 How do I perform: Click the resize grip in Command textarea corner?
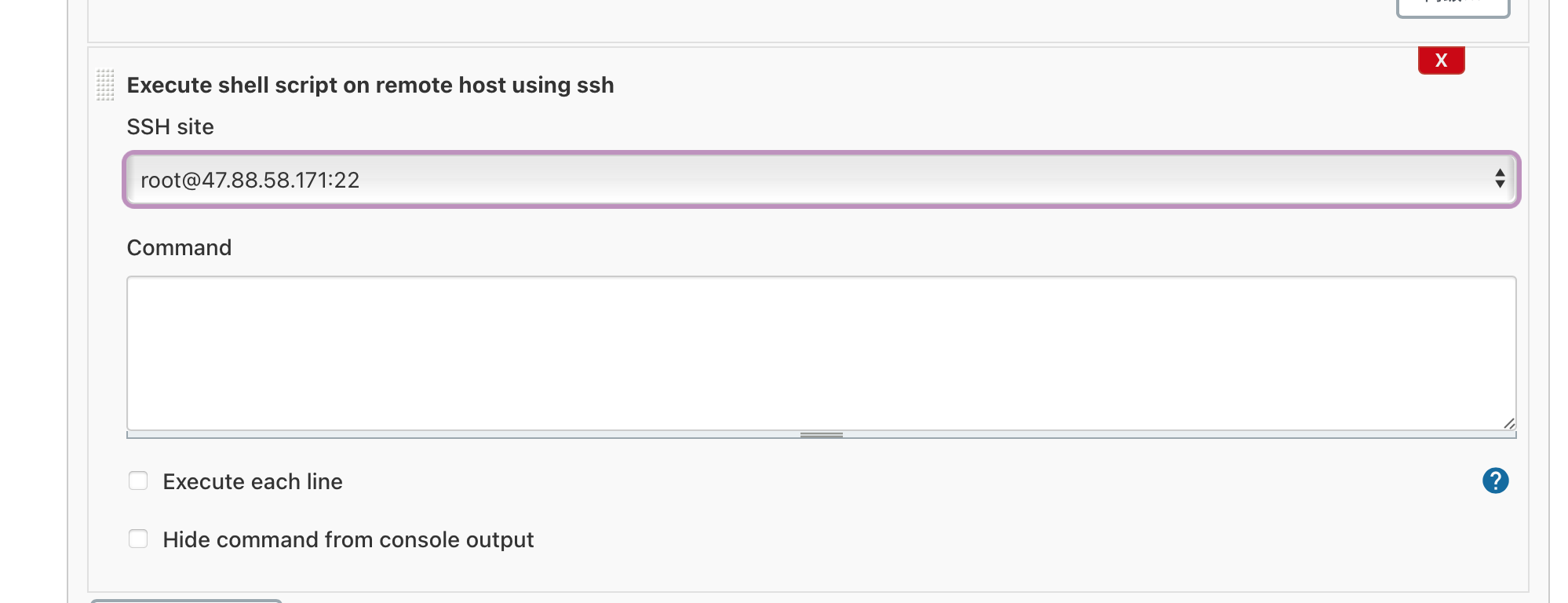1508,423
